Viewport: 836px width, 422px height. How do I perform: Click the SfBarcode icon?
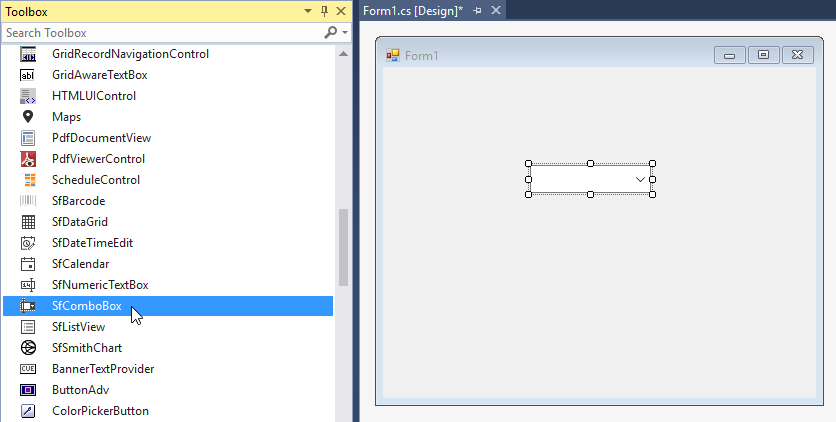(x=28, y=200)
